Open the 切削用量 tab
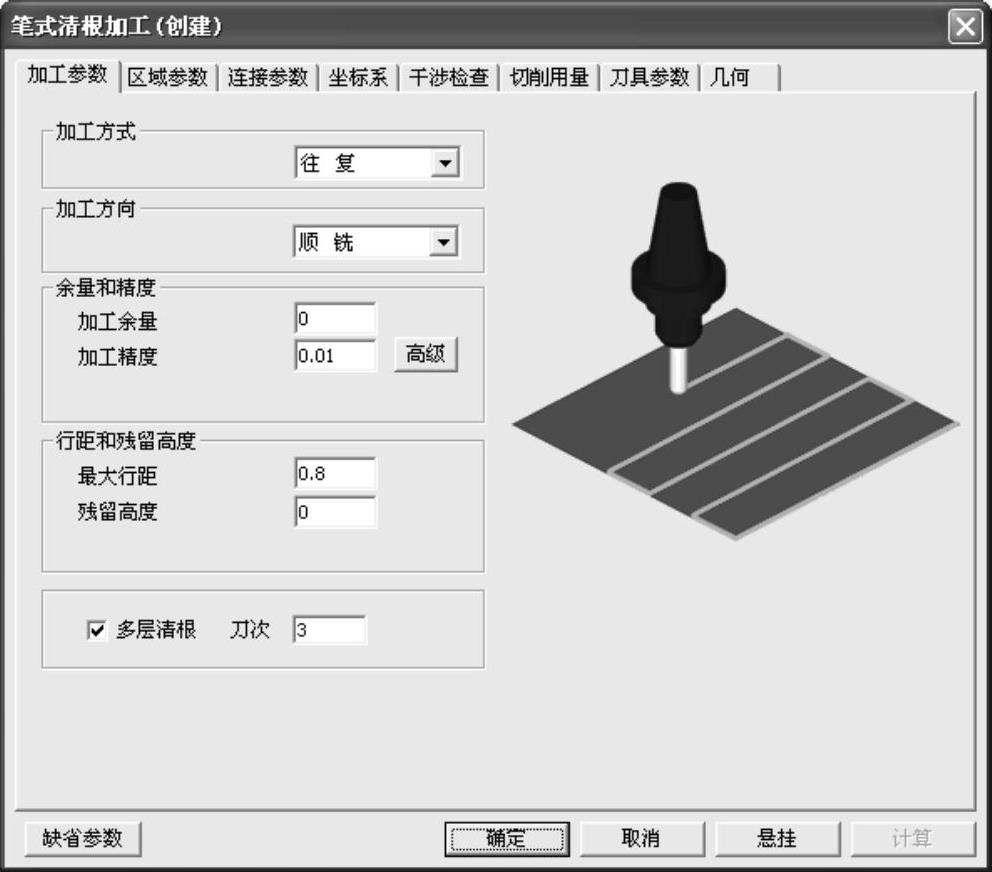Screen dimensions: 992x872 click(x=549, y=78)
